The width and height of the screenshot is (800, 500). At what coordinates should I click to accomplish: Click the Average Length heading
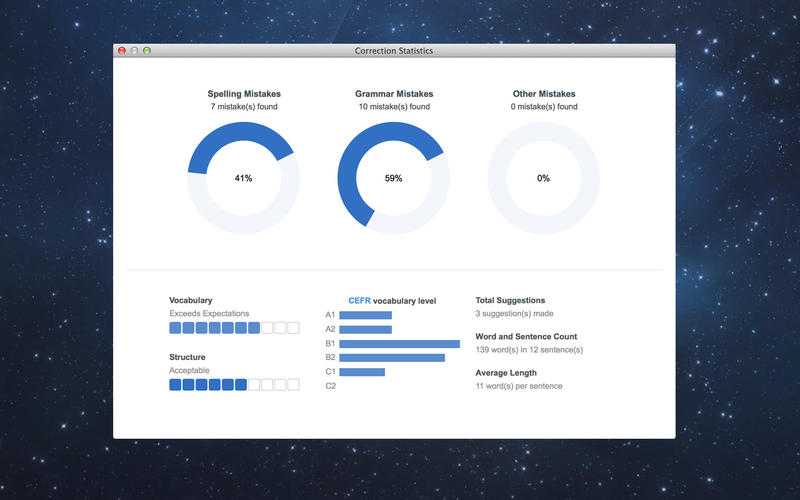click(506, 373)
